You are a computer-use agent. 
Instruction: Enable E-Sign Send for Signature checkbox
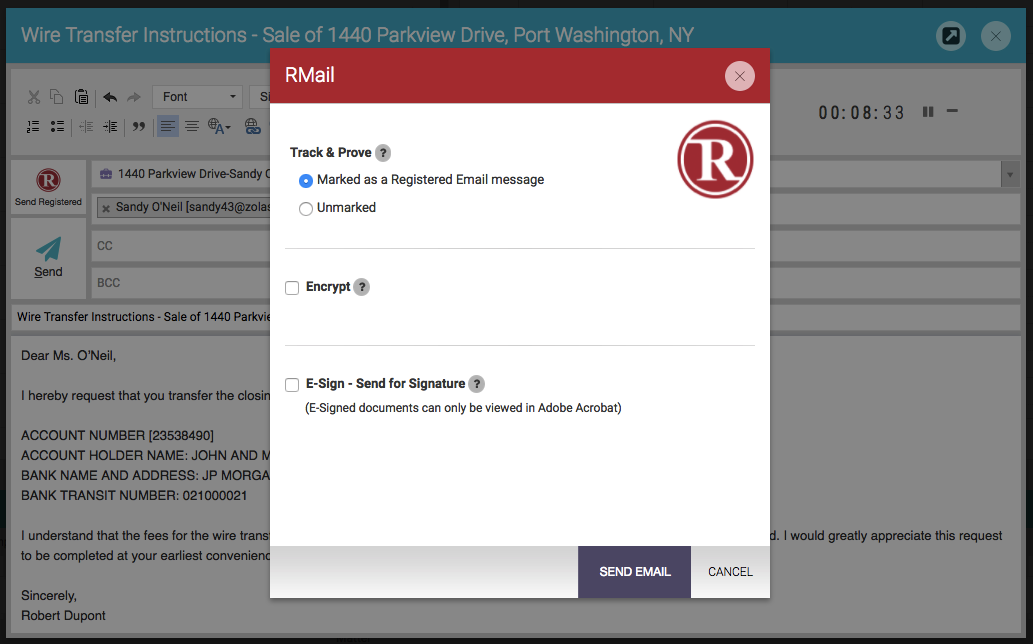292,385
